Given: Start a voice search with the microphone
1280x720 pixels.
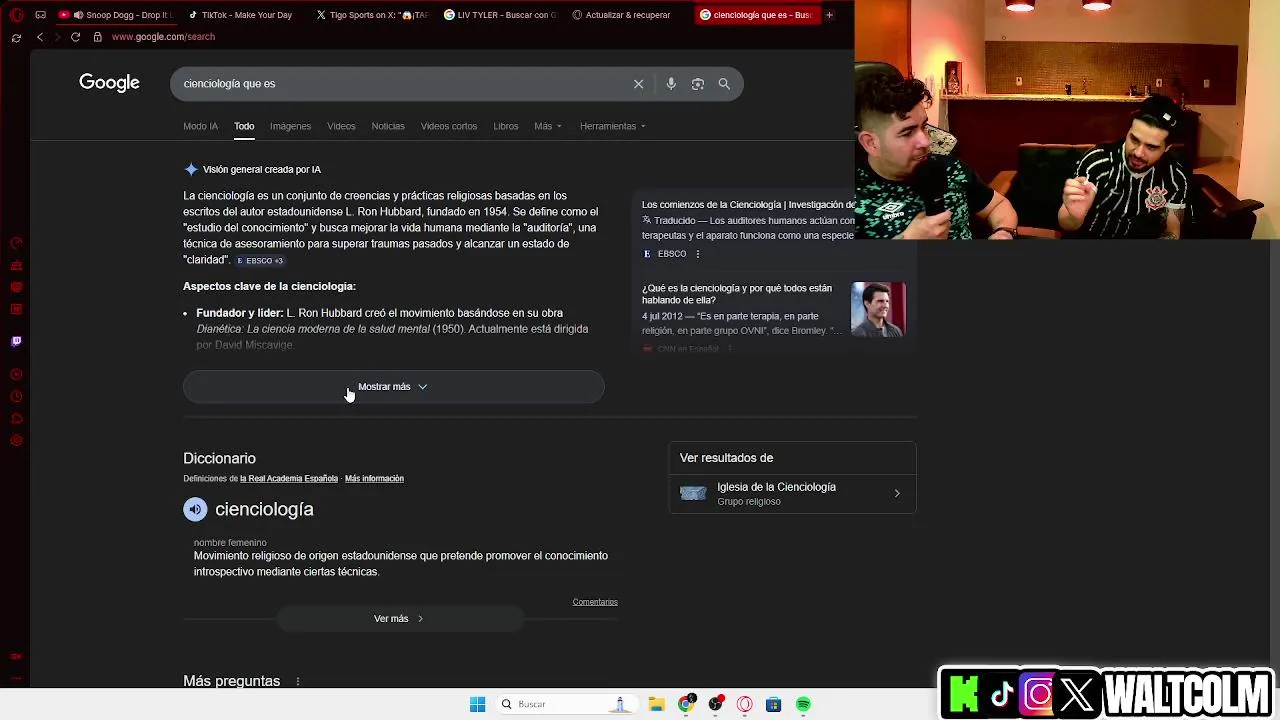Looking at the screenshot, I should click(x=671, y=84).
